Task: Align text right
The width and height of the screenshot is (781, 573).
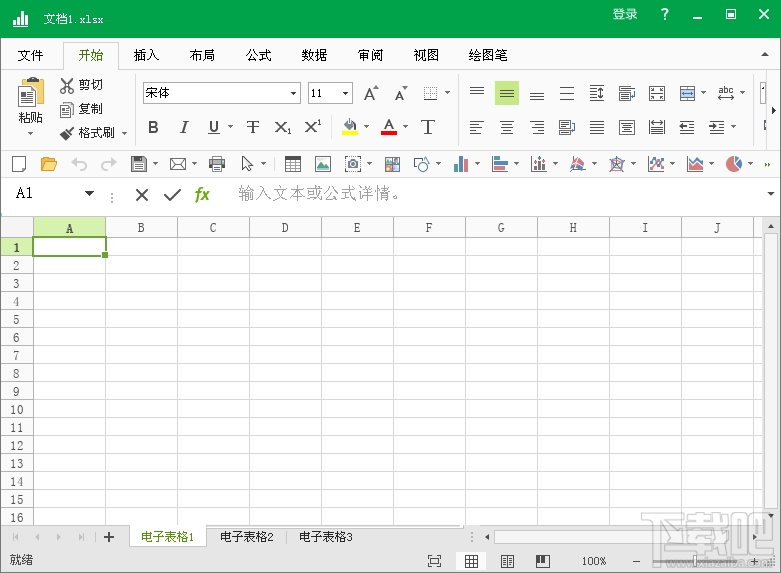Action: [x=537, y=128]
